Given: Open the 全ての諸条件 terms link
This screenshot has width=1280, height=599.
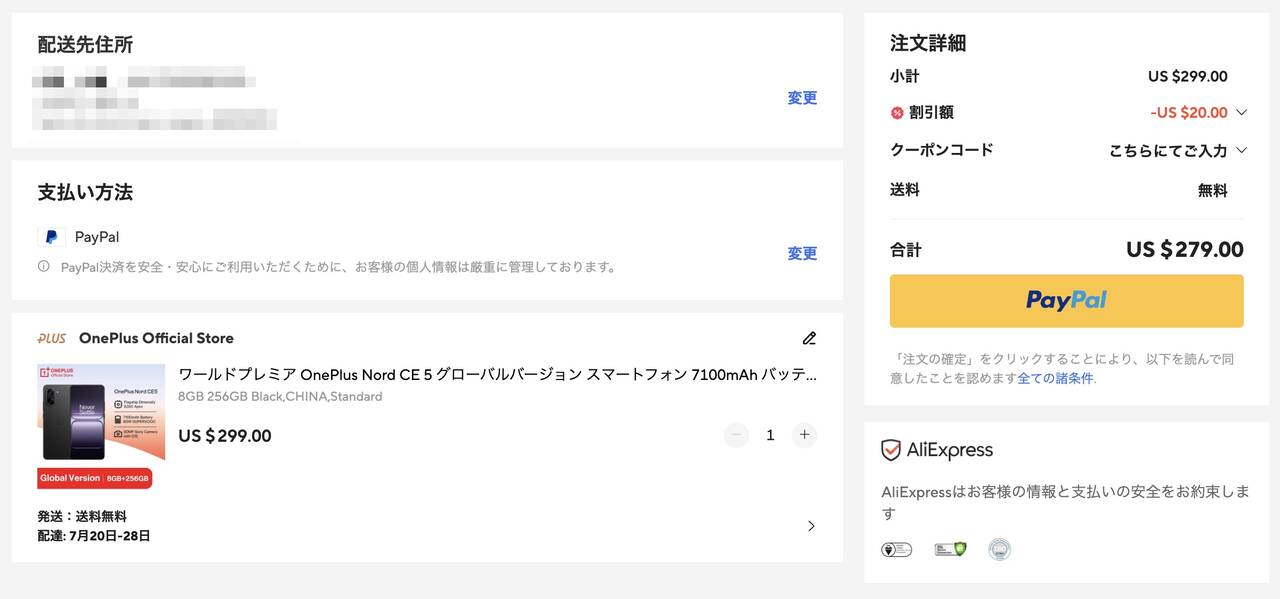Looking at the screenshot, I should (1055, 378).
